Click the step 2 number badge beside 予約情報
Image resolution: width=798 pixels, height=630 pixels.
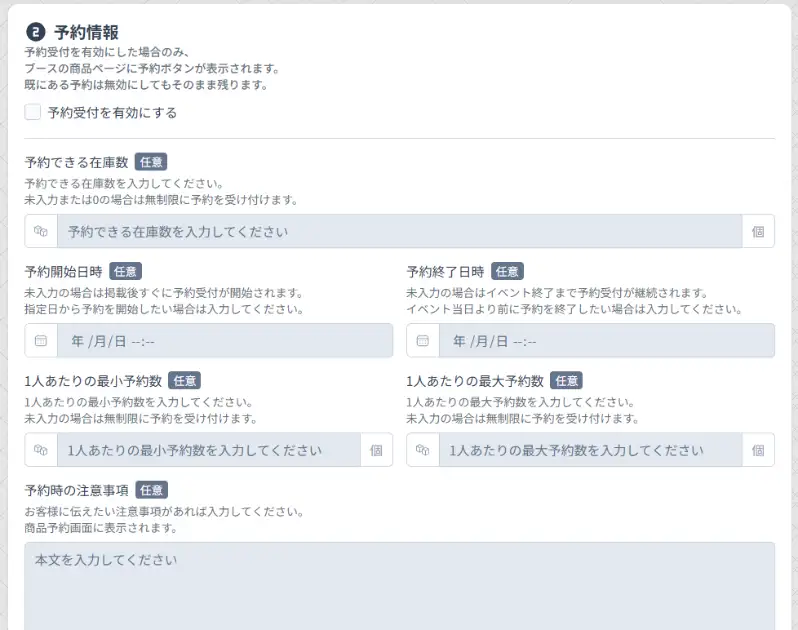pos(35,32)
